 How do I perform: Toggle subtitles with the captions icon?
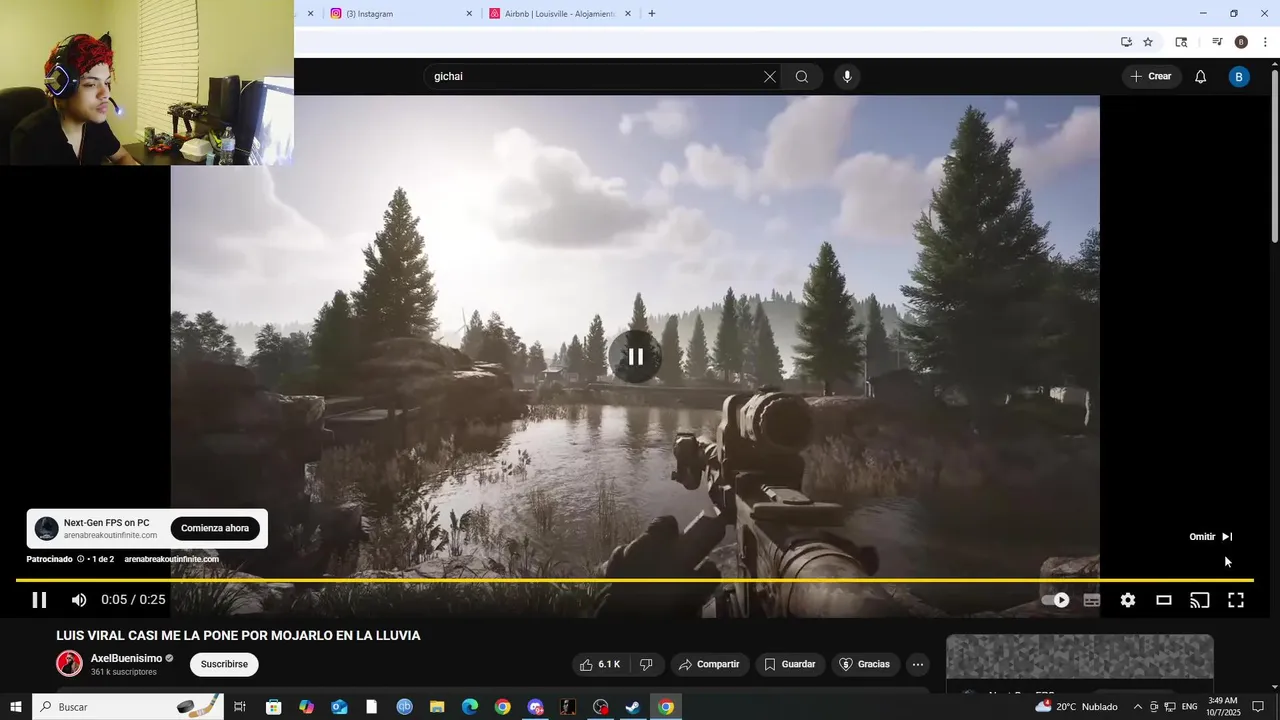[x=1092, y=600]
